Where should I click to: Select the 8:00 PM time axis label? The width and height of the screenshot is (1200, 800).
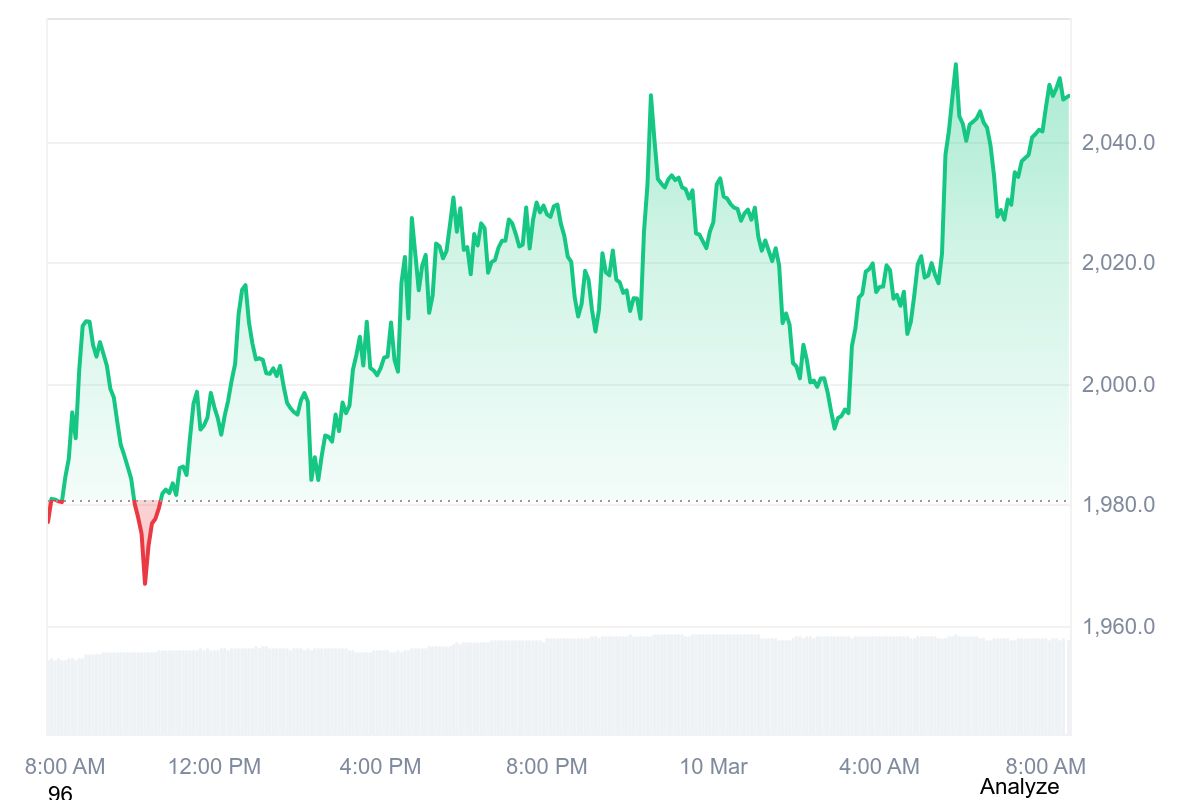coord(546,767)
